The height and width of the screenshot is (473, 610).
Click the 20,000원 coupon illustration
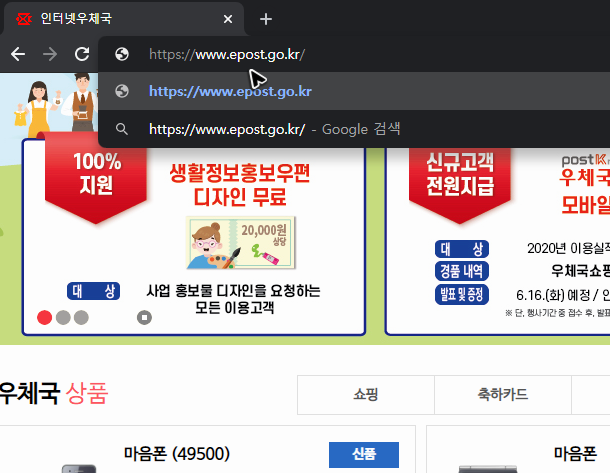tap(241, 243)
